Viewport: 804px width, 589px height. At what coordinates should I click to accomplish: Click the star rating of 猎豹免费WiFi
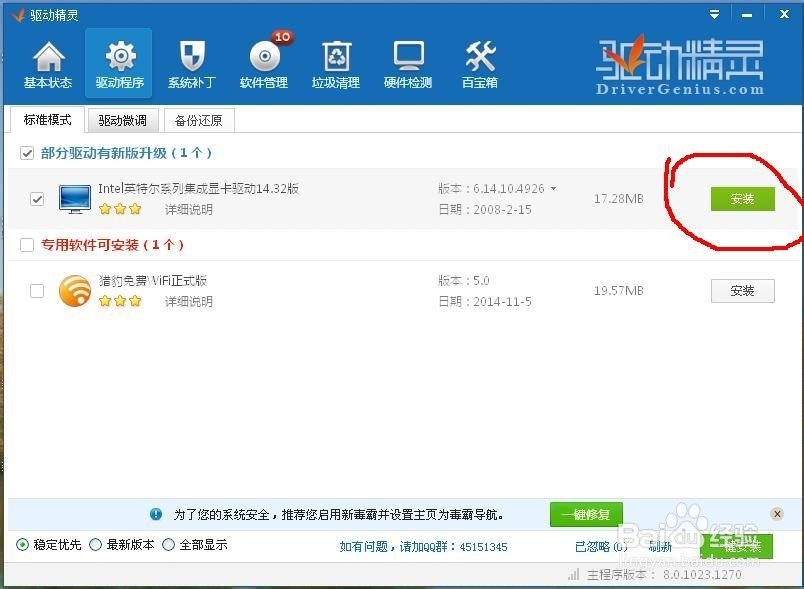(120, 301)
